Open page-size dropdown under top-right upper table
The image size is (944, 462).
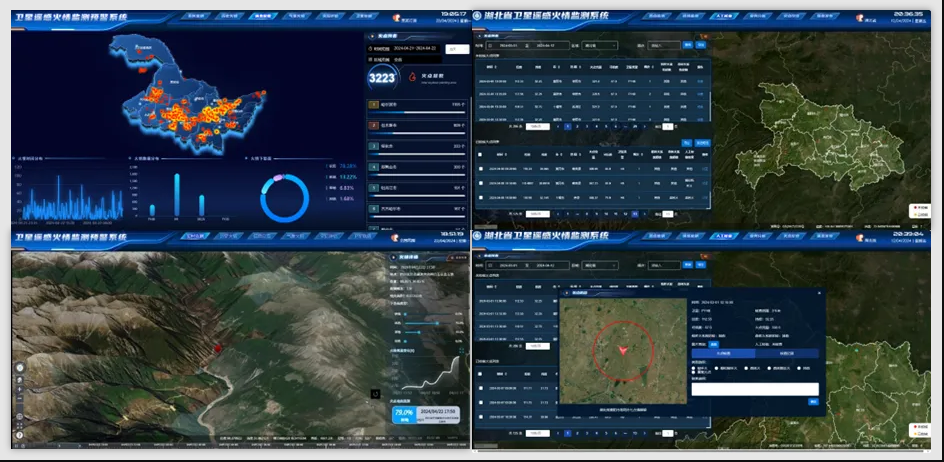coord(540,127)
